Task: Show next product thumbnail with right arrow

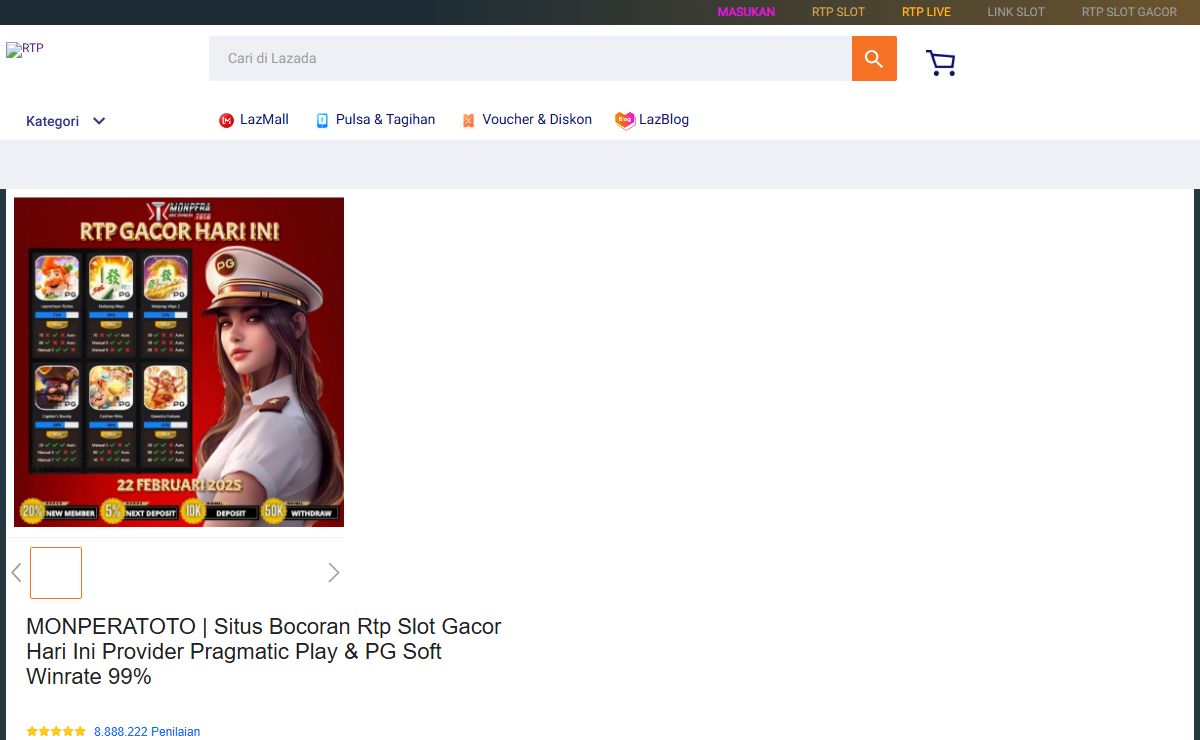Action: pos(334,573)
